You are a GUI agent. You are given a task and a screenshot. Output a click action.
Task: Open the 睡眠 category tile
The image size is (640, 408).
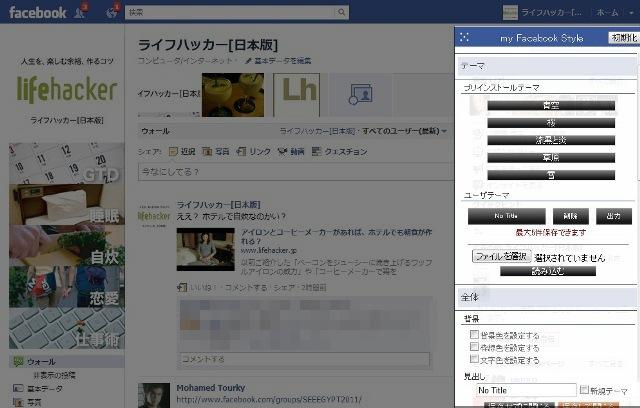[x=67, y=204]
